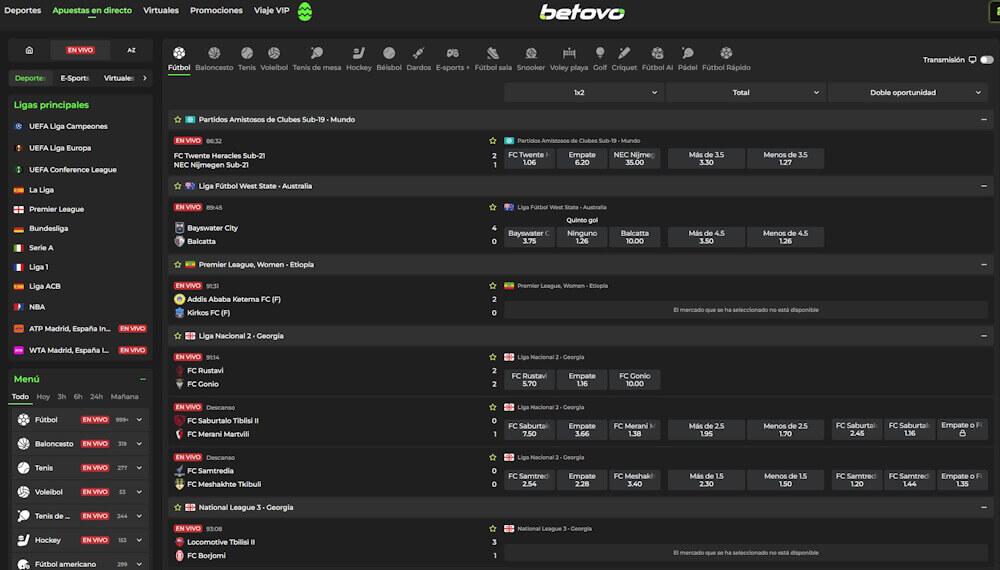Select Tenis de mesa icon
Screen dimensions: 1000x570
pos(316,53)
